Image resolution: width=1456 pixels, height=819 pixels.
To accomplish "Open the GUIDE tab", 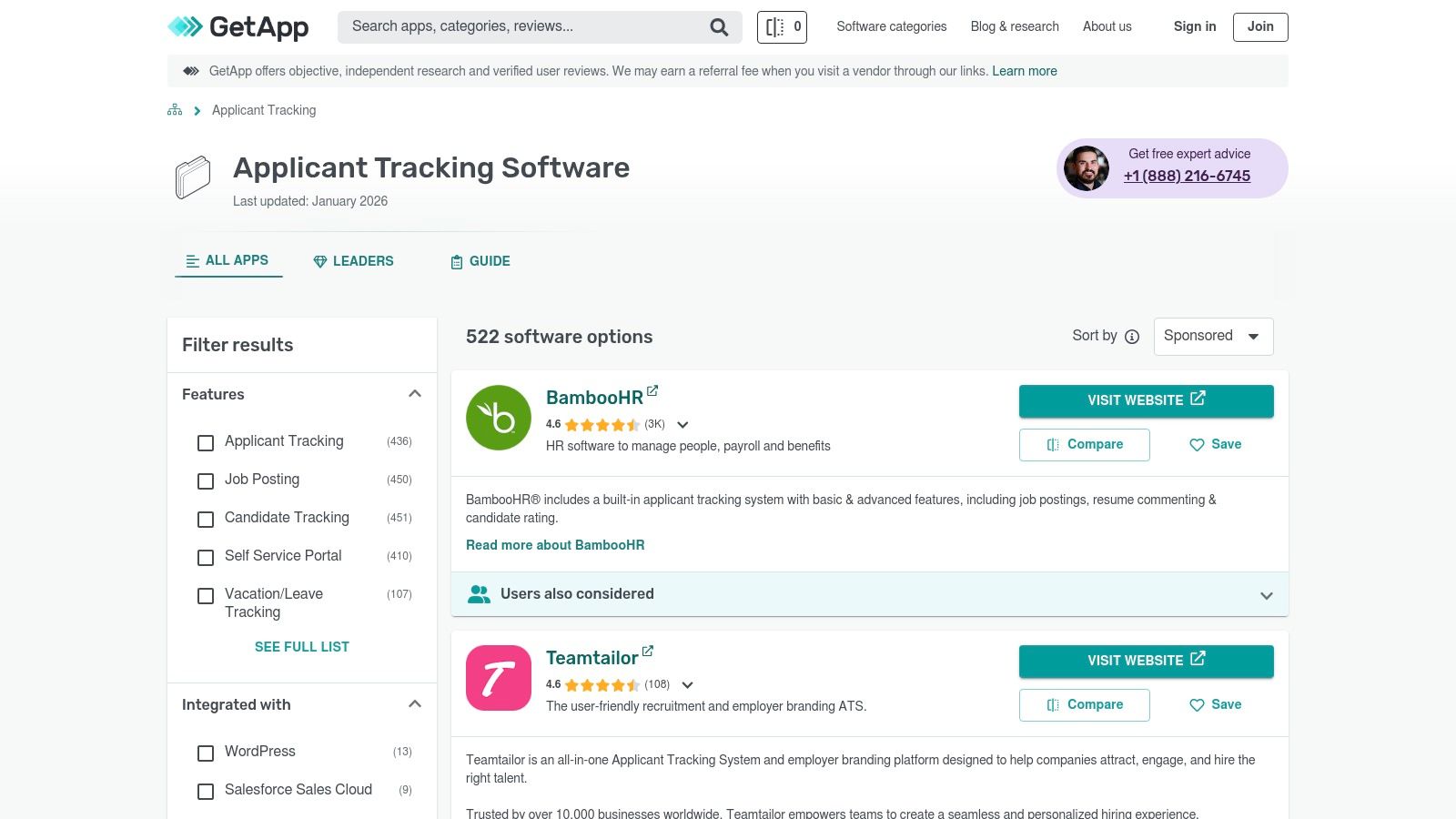I will point(480,261).
